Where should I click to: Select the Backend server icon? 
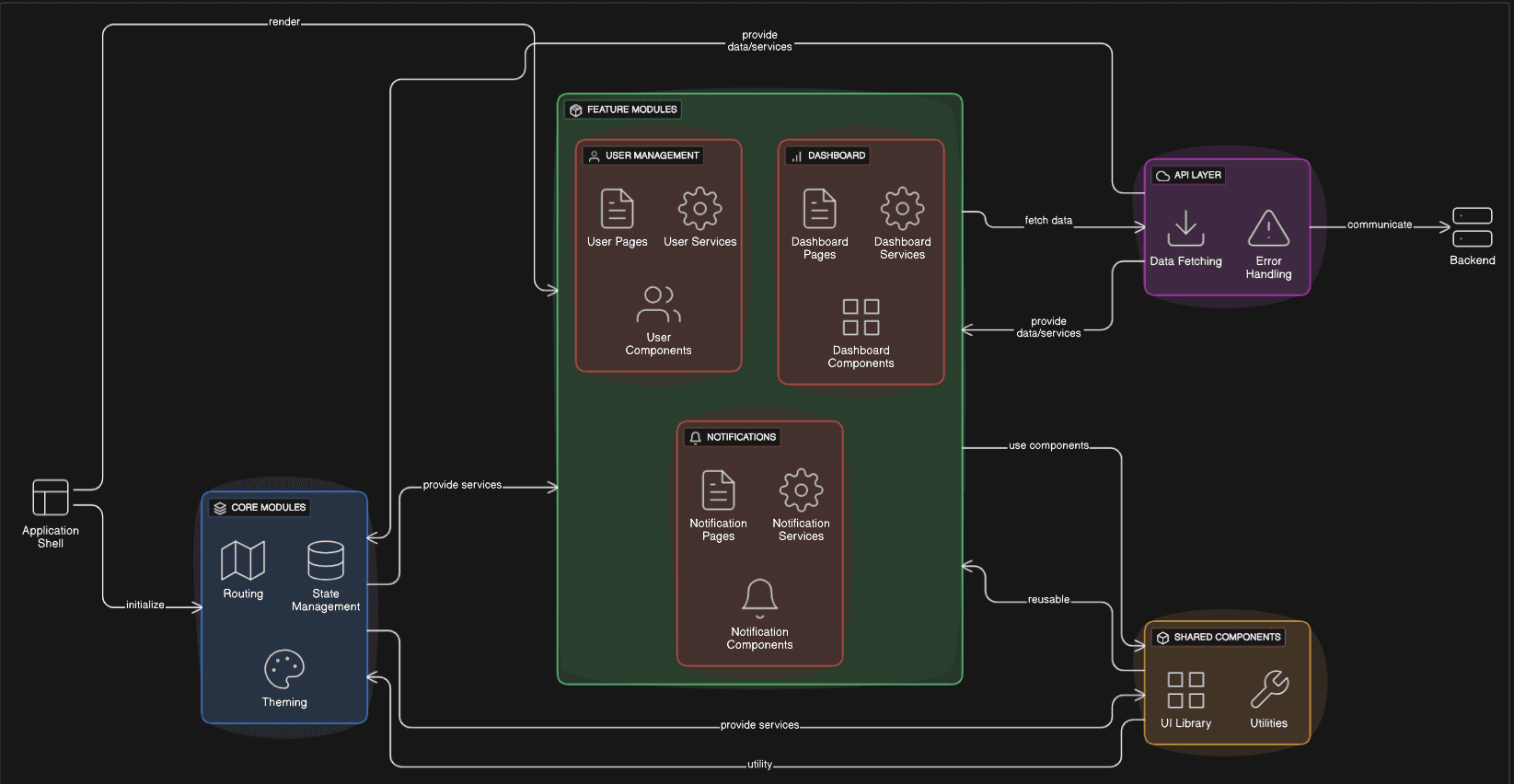pyautogui.click(x=1472, y=227)
